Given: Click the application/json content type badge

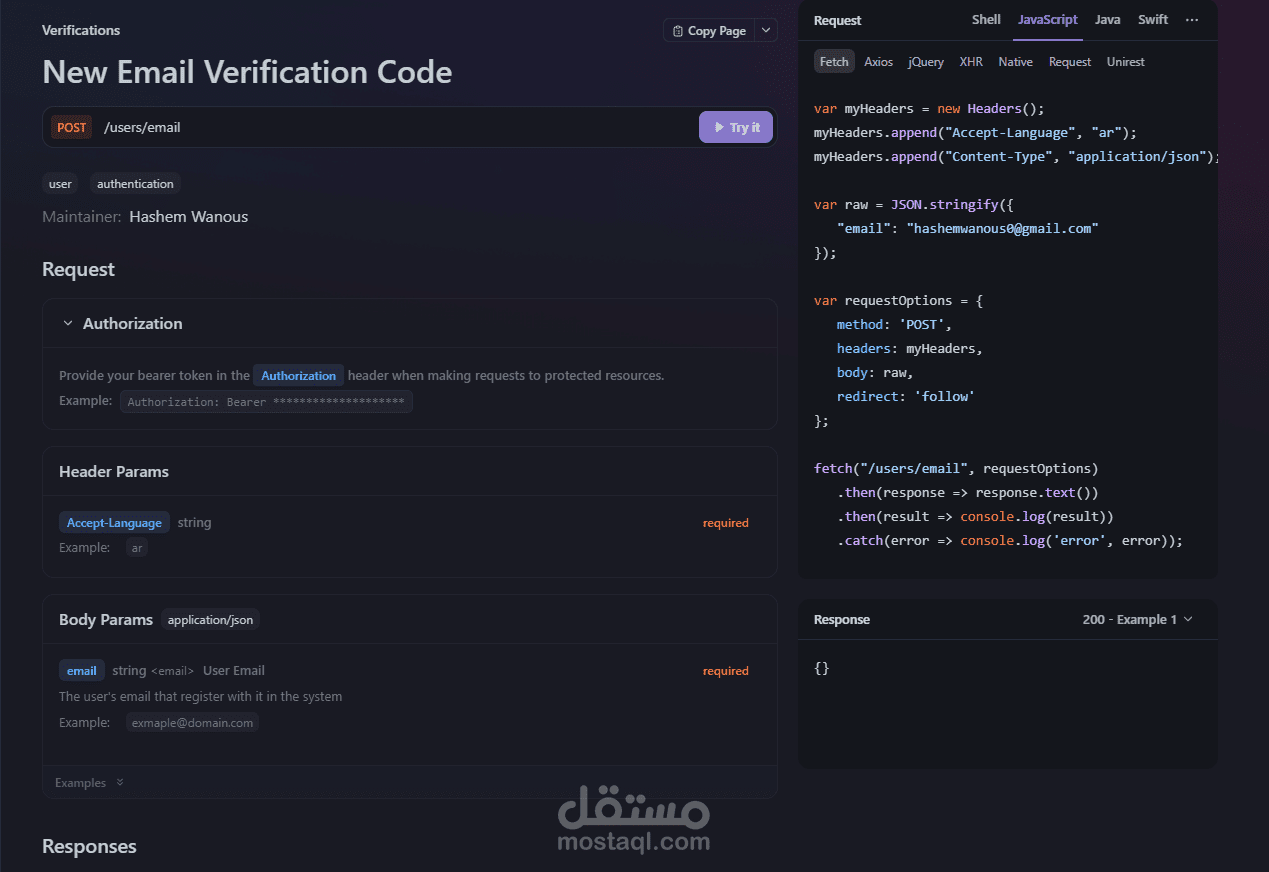Looking at the screenshot, I should pos(210,619).
